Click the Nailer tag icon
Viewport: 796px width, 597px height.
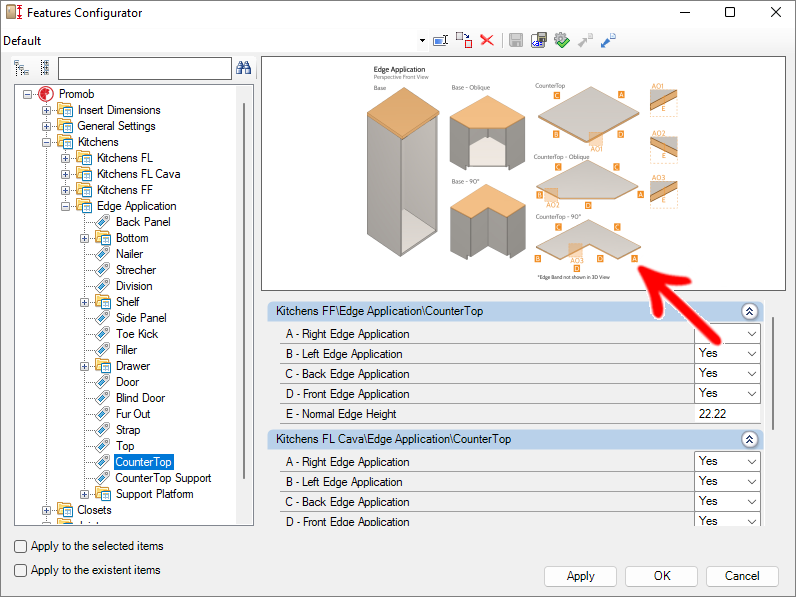(x=103, y=254)
